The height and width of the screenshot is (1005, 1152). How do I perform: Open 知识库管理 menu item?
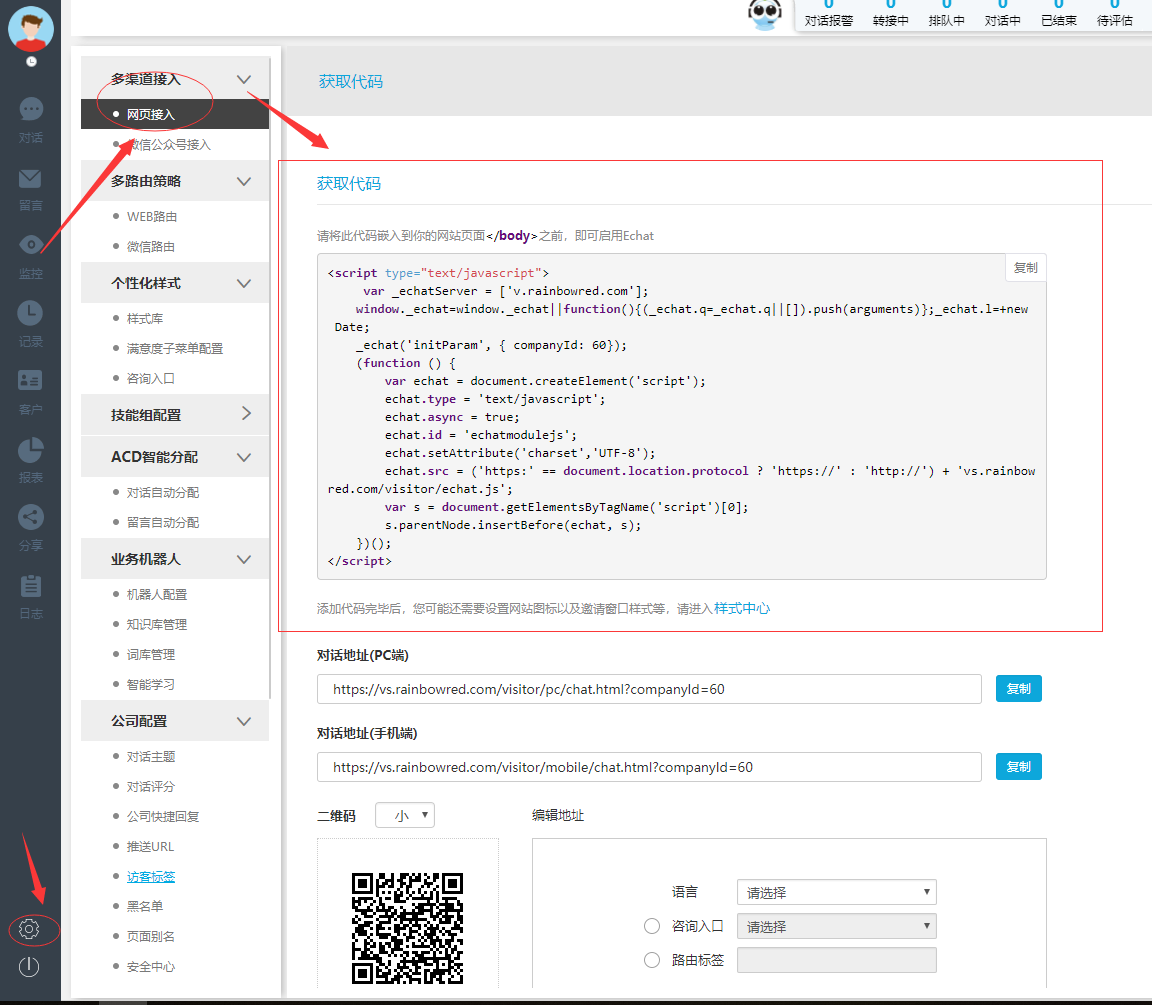(156, 624)
